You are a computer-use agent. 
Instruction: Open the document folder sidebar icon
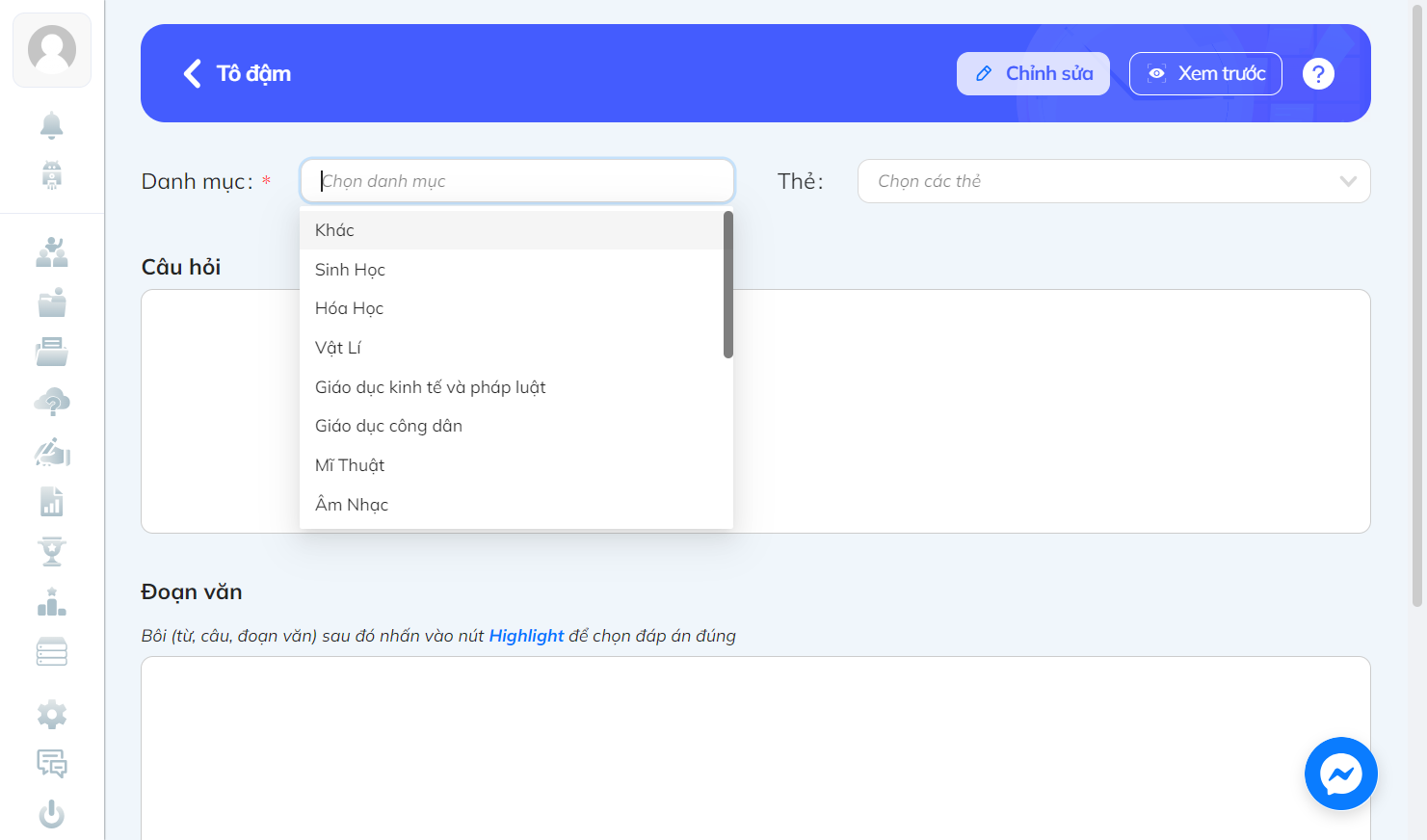coord(52,352)
